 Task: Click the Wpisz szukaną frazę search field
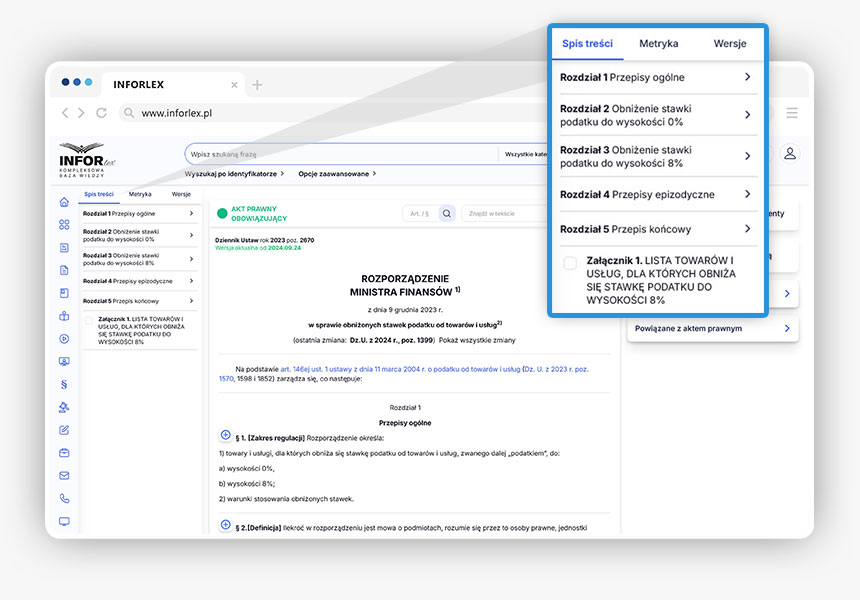340,154
